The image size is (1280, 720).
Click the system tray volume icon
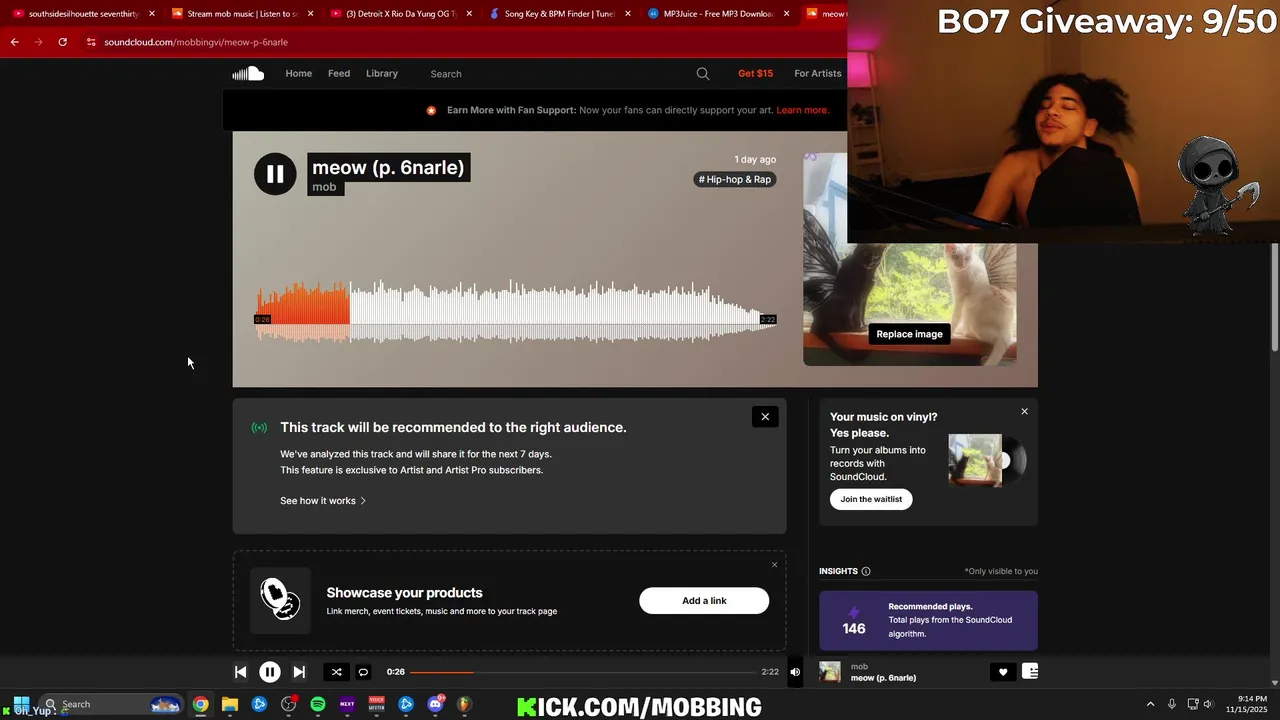pyautogui.click(x=1208, y=704)
